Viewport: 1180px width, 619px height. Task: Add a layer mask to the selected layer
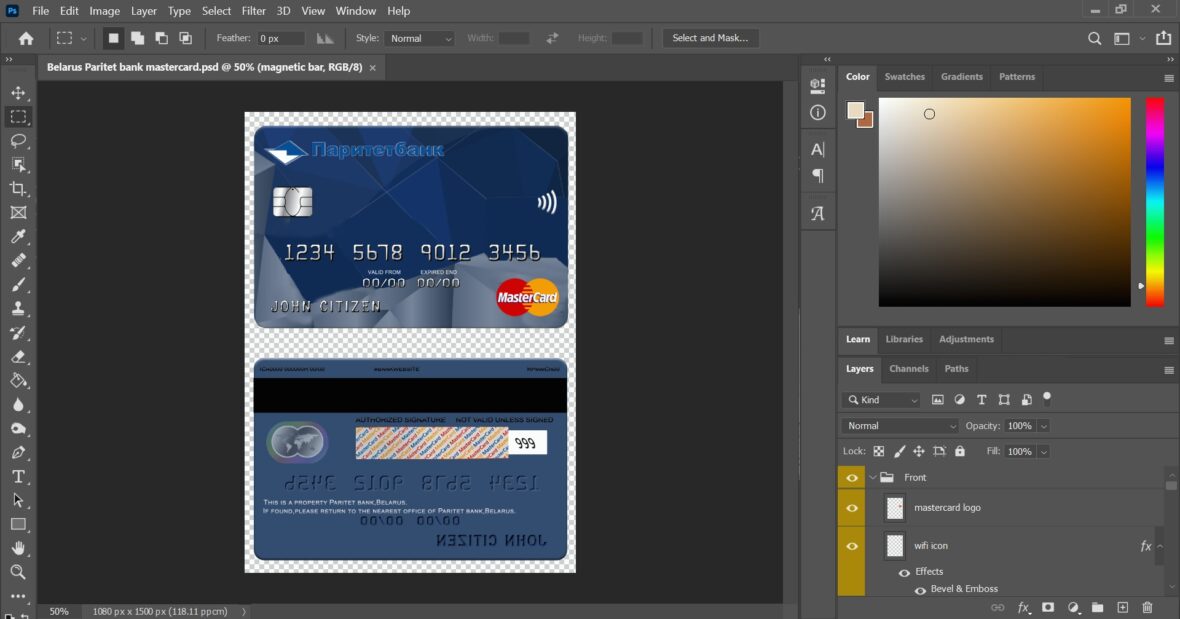1048,607
